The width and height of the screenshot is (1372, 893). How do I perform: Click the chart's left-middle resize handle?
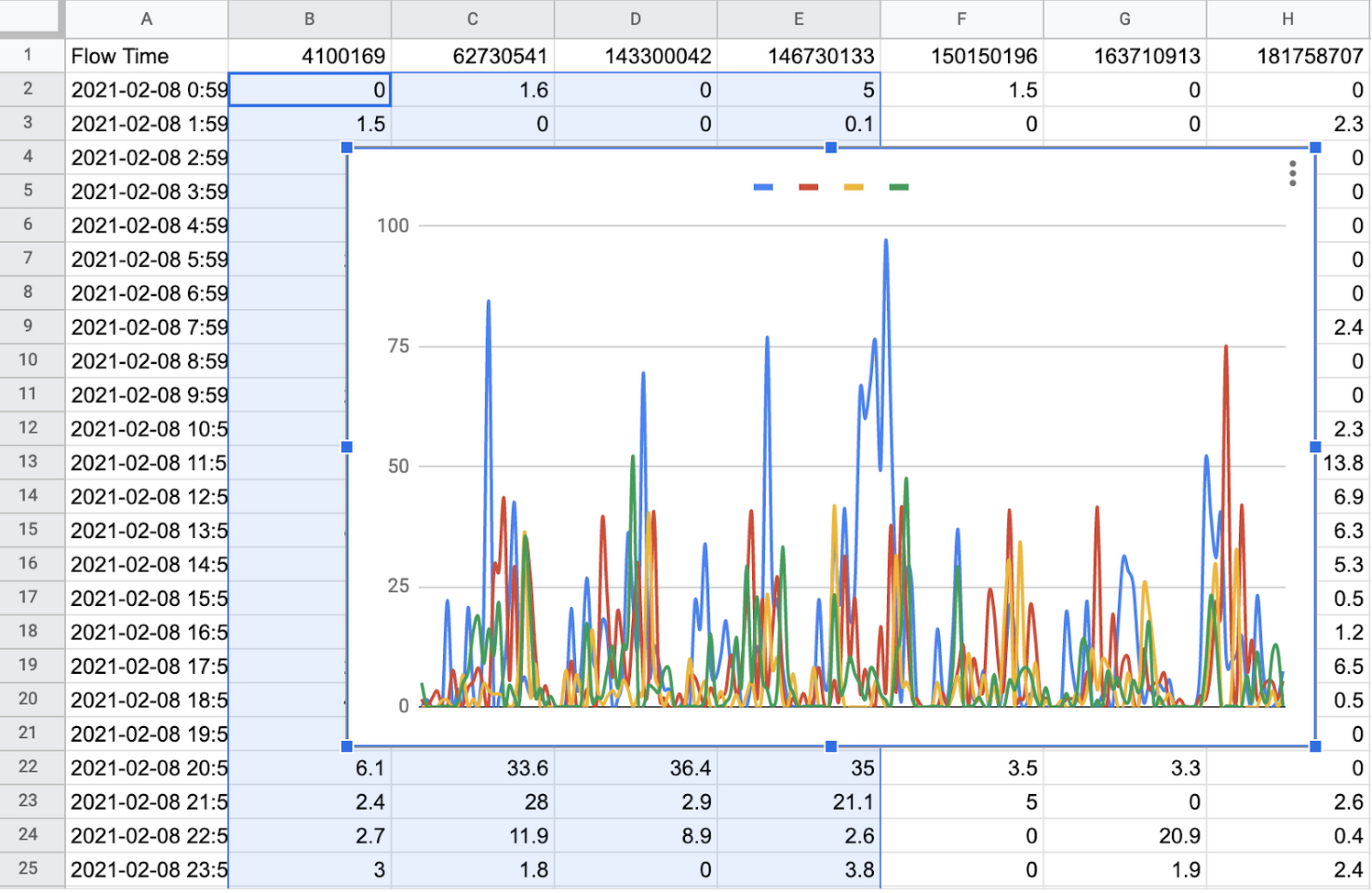[347, 446]
